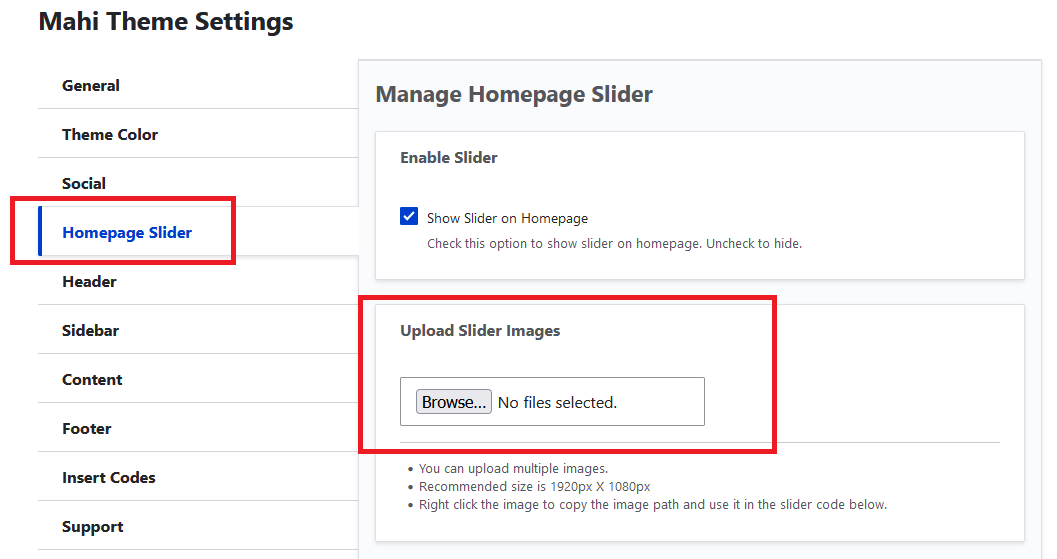Uncheck the Show Slider on Homepage checkbox

(409, 217)
